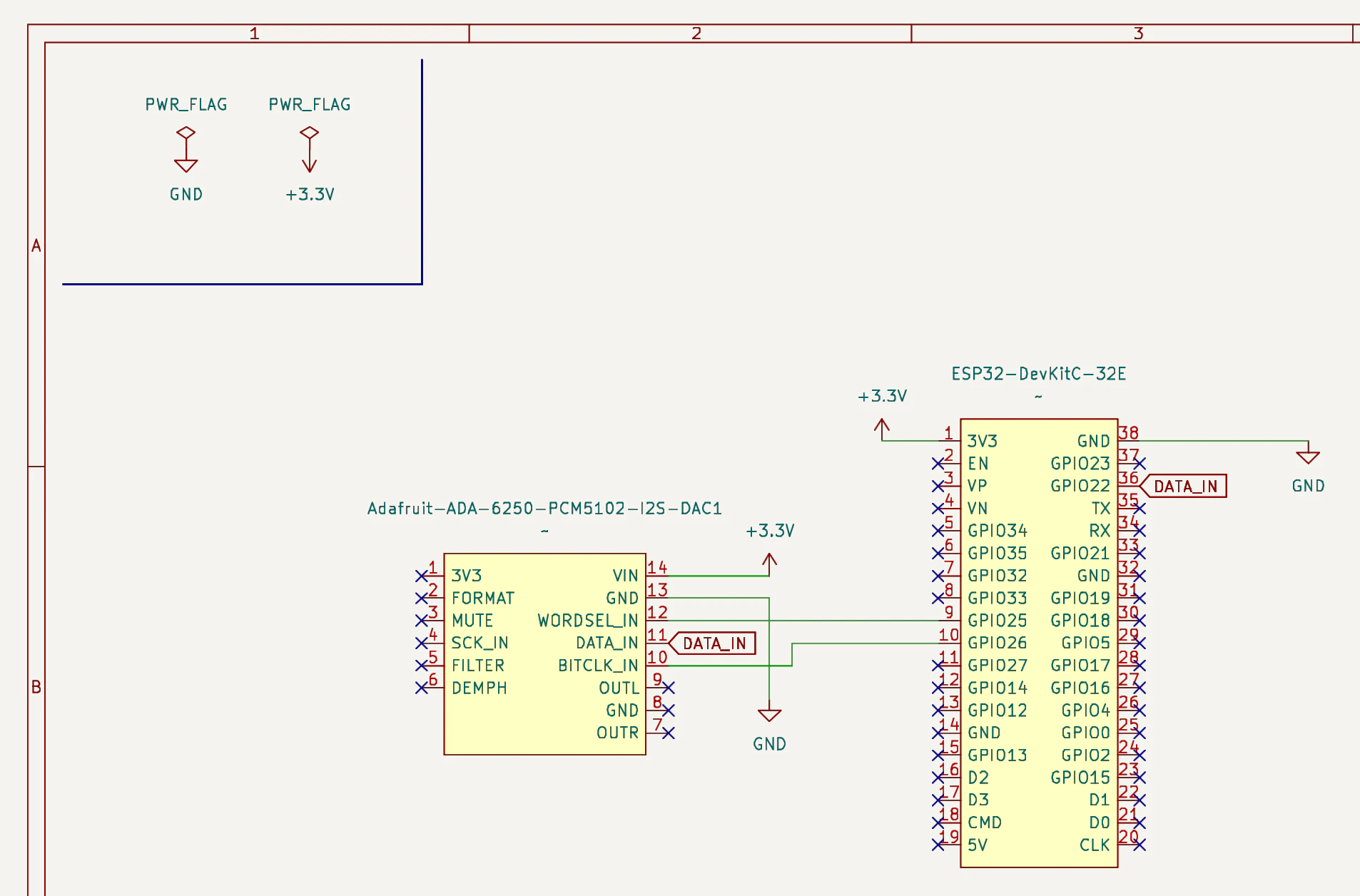Select the no-connect flag on the DAC OUTL pin

click(669, 688)
